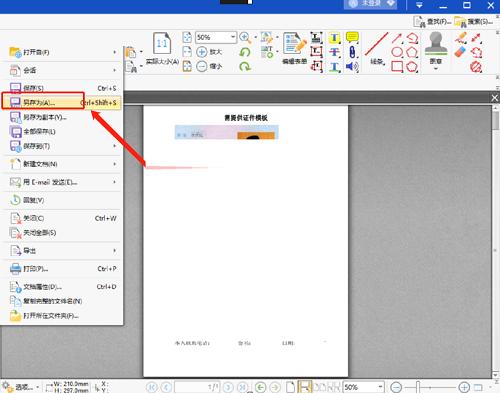This screenshot has width=500, height=393.
Task: Toggle Single Page layout in the status bar
Action: coord(291,387)
